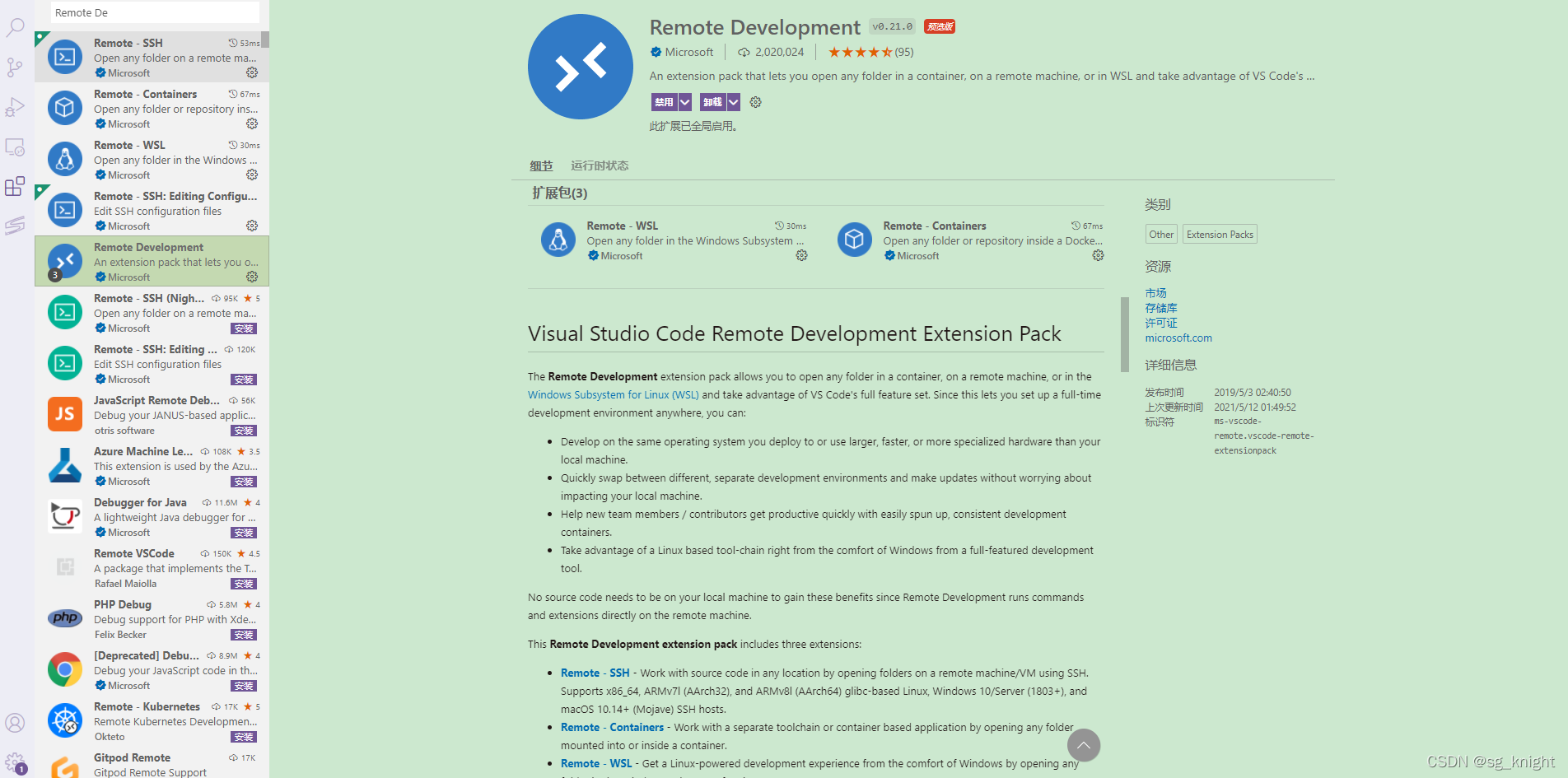Open the Remote Explorer view
1568x778 pixels.
(x=15, y=147)
